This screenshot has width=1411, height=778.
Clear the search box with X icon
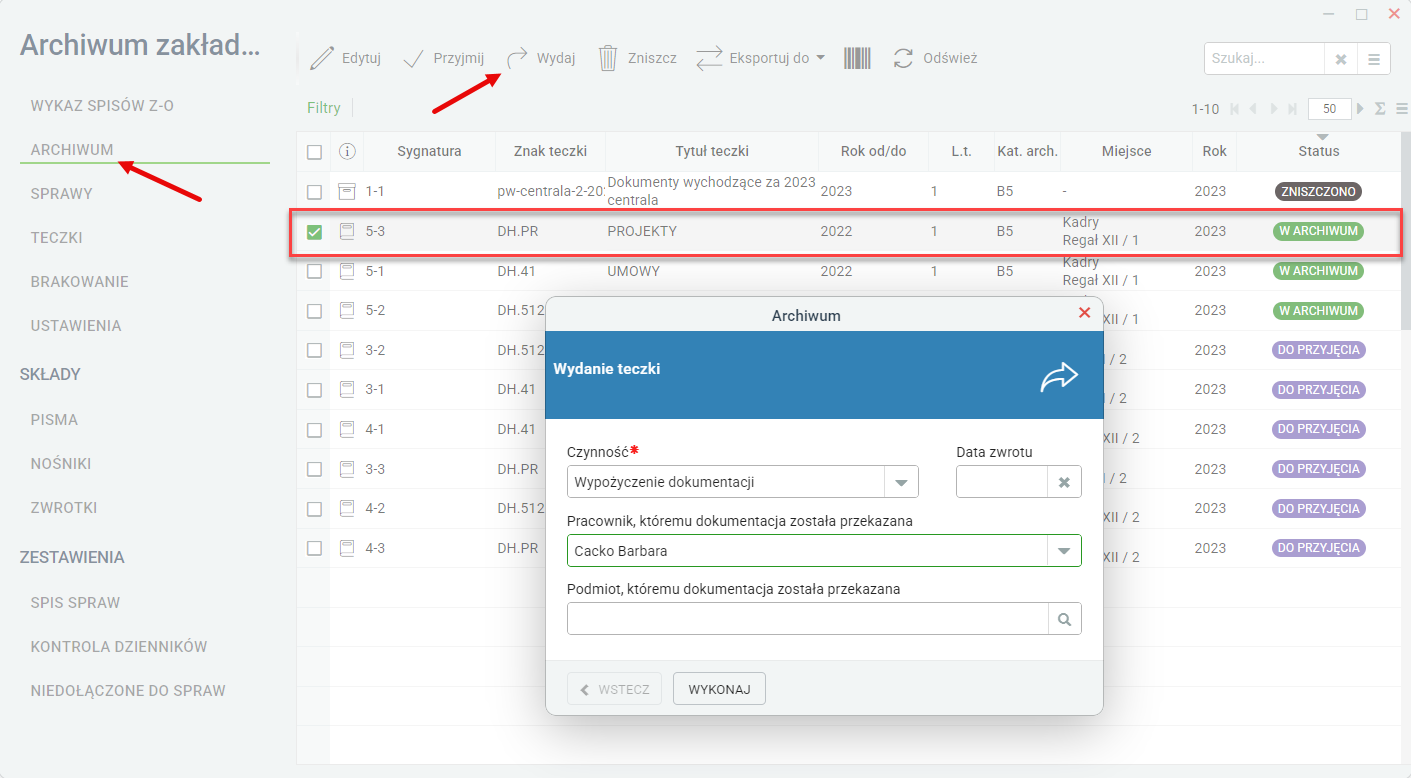1341,59
